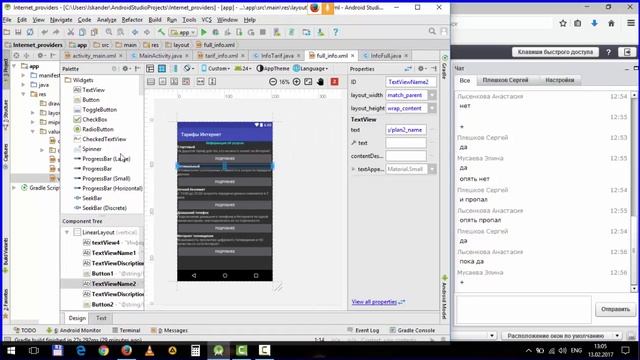The height and width of the screenshot is (360, 640).
Task: Click the Undo arrow in main toolbar
Action: [44, 32]
